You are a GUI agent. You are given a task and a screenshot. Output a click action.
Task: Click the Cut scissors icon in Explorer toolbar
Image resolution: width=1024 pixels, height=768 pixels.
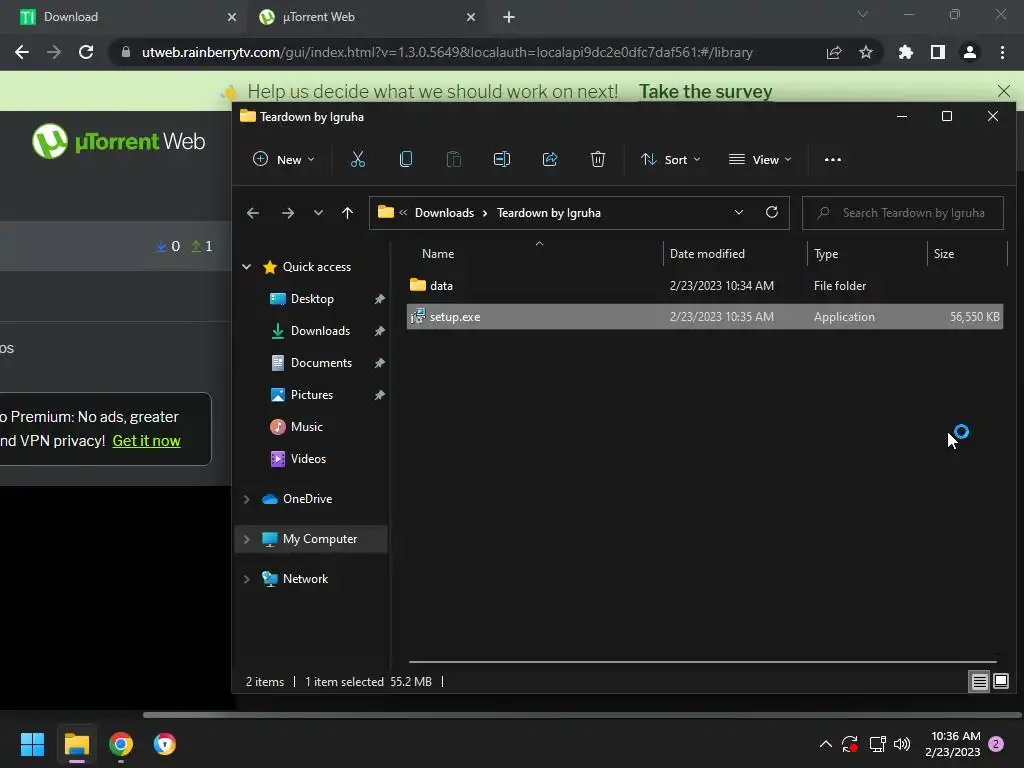pyautogui.click(x=358, y=159)
